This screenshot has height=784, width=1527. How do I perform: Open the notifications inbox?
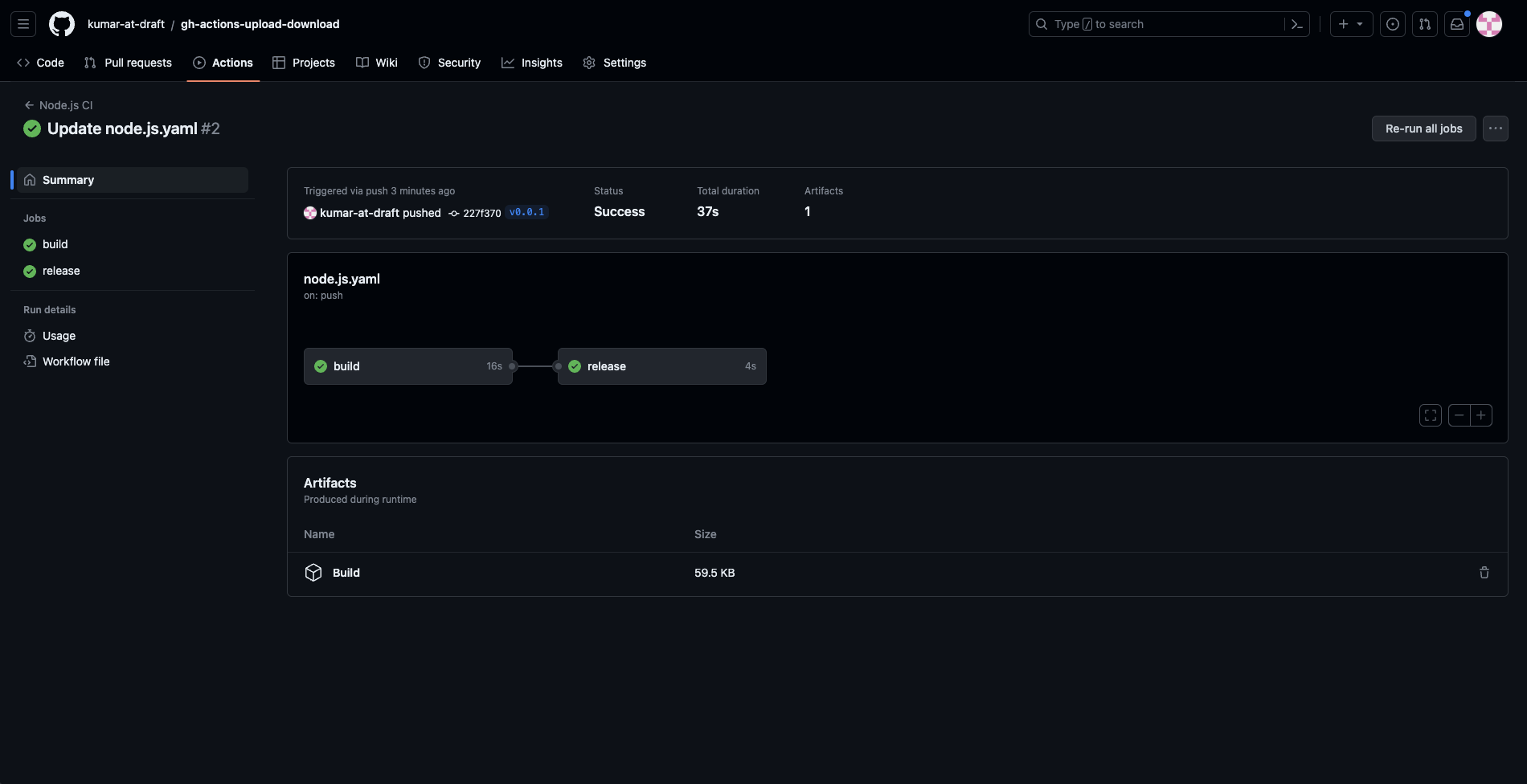pos(1457,24)
